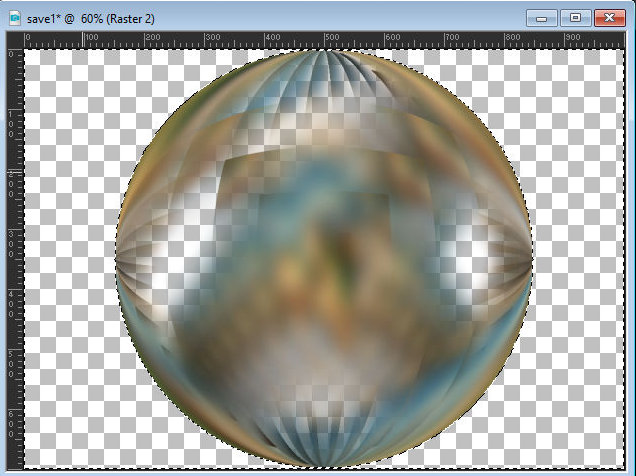This screenshot has height=476, width=636.
Task: Click the ruler origin corner box
Action: point(15,40)
